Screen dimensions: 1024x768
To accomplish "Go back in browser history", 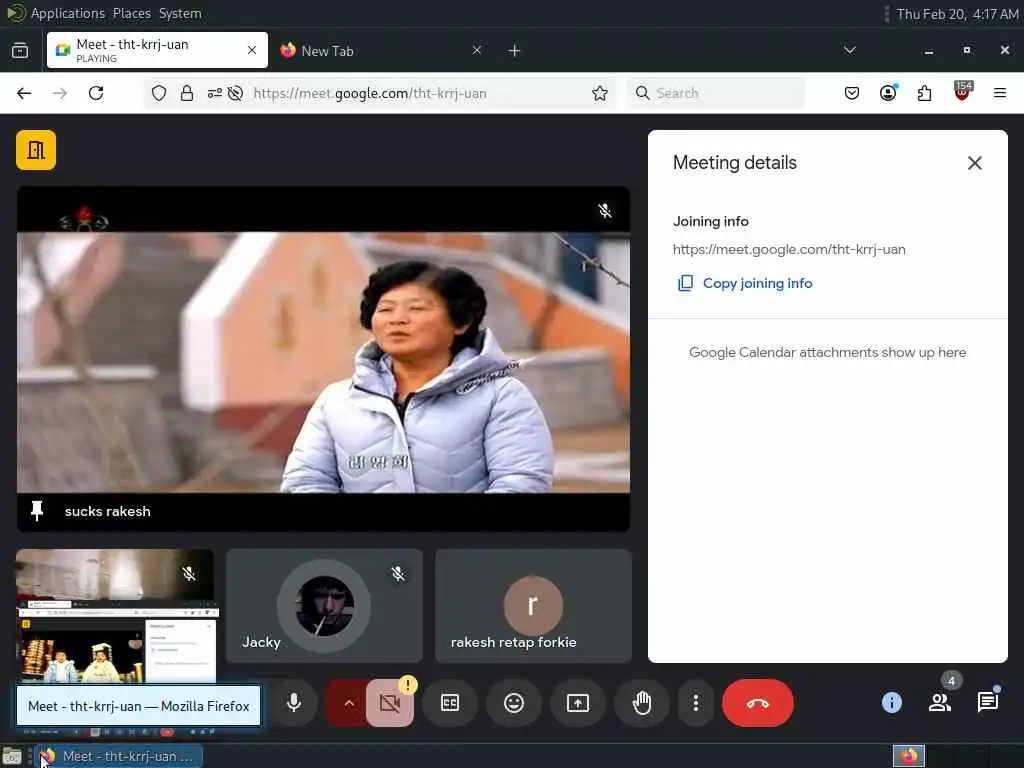I will click(x=24, y=93).
